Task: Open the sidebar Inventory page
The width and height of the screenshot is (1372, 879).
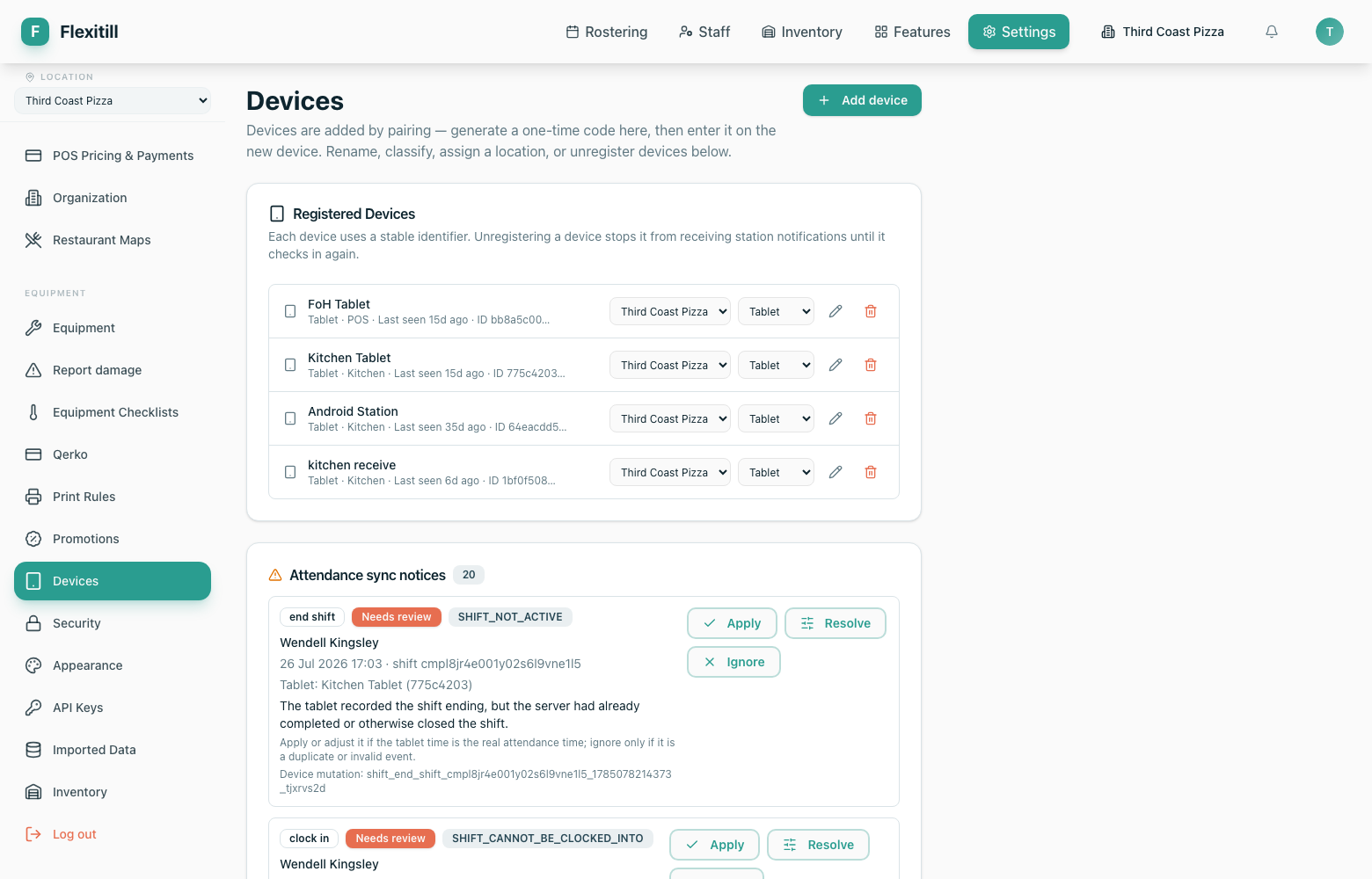Action: (113, 792)
